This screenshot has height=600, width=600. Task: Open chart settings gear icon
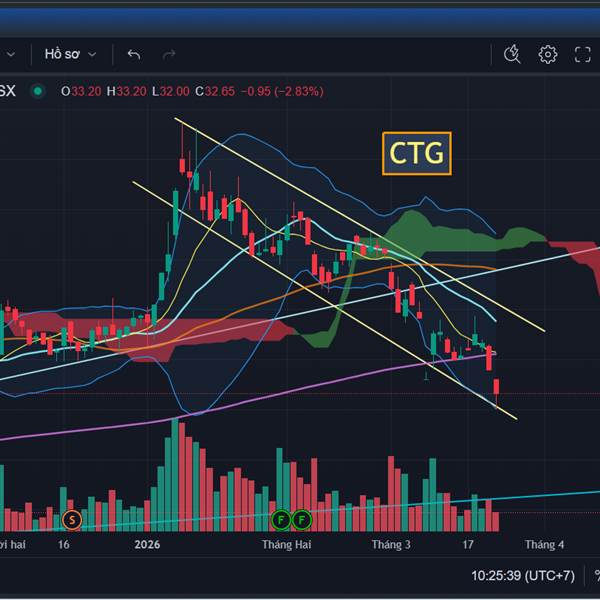[x=548, y=54]
